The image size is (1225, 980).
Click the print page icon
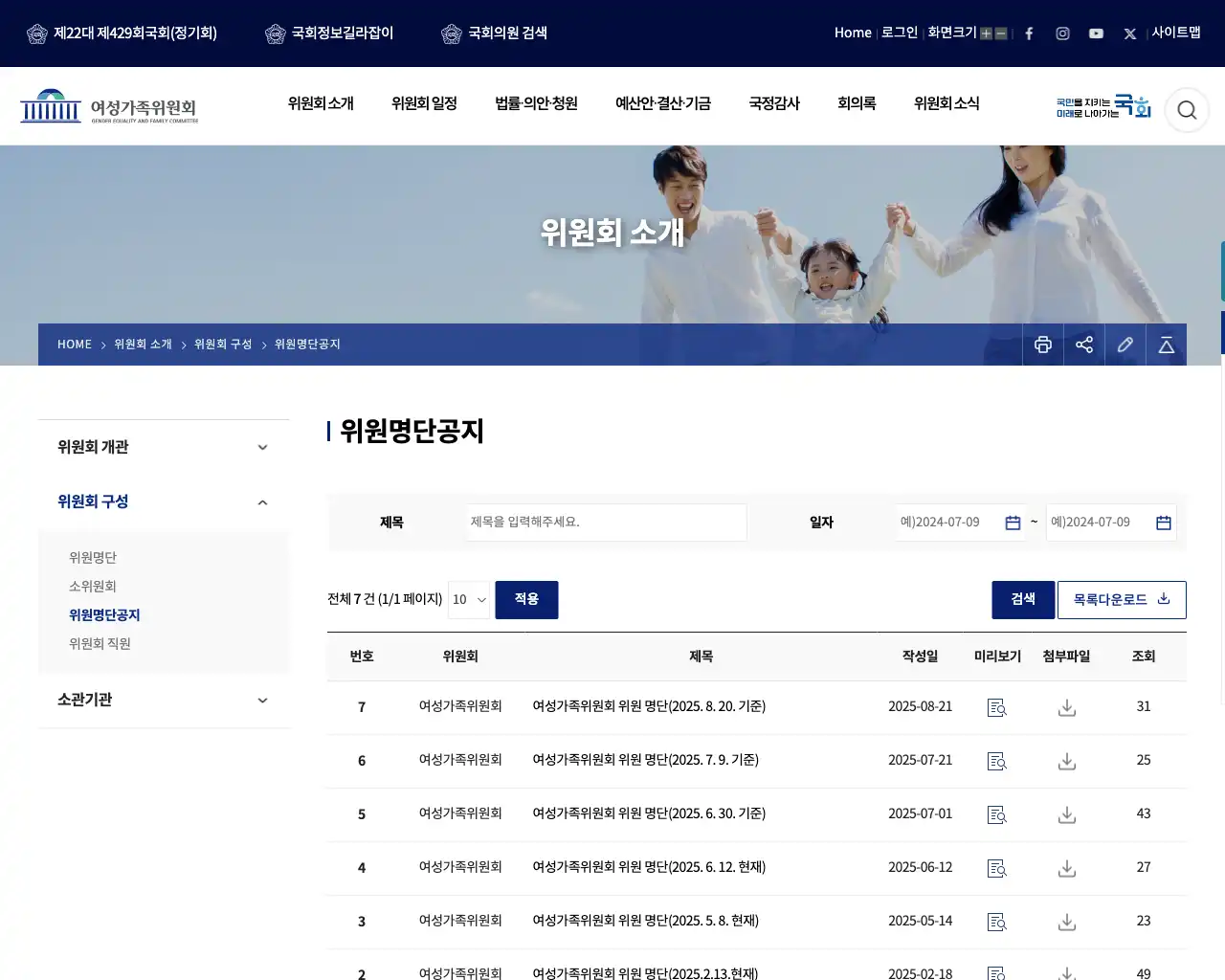click(1043, 345)
